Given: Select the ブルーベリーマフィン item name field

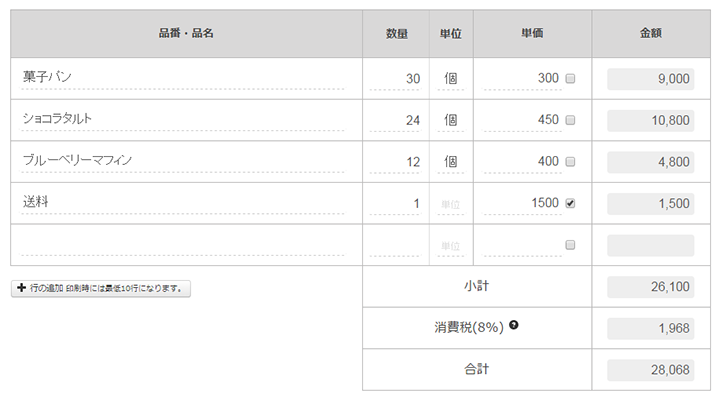Looking at the screenshot, I should (182, 161).
